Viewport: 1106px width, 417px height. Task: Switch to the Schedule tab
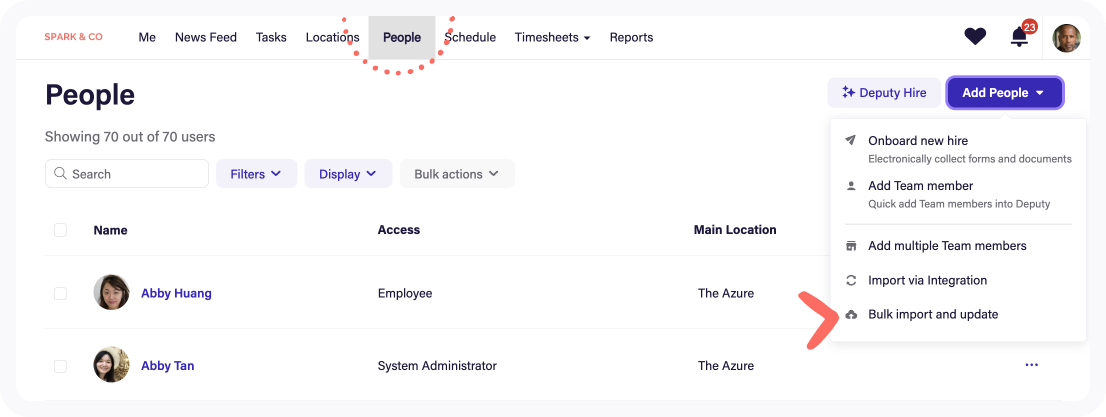471,37
